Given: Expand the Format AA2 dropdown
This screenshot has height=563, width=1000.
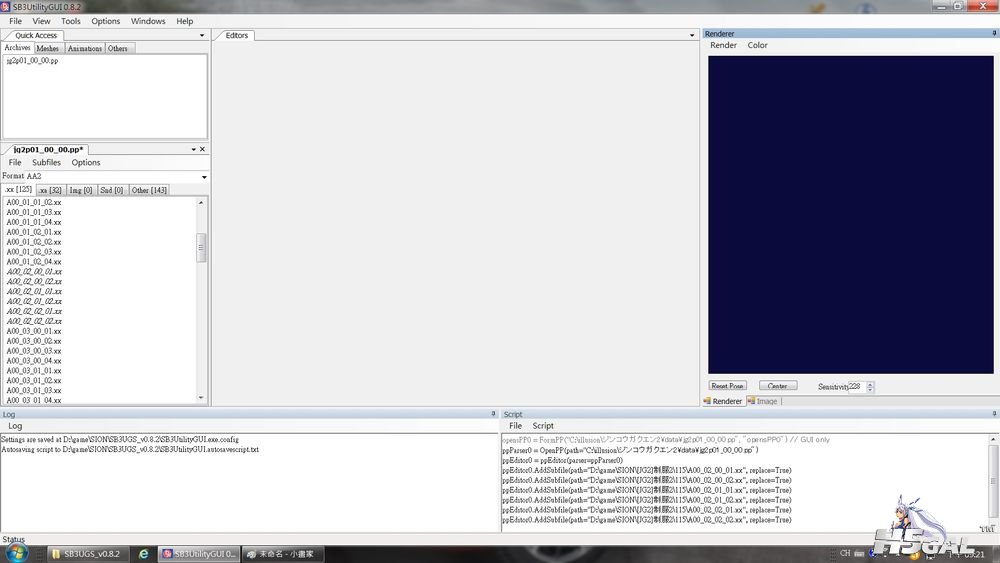Looking at the screenshot, I should coord(204,177).
